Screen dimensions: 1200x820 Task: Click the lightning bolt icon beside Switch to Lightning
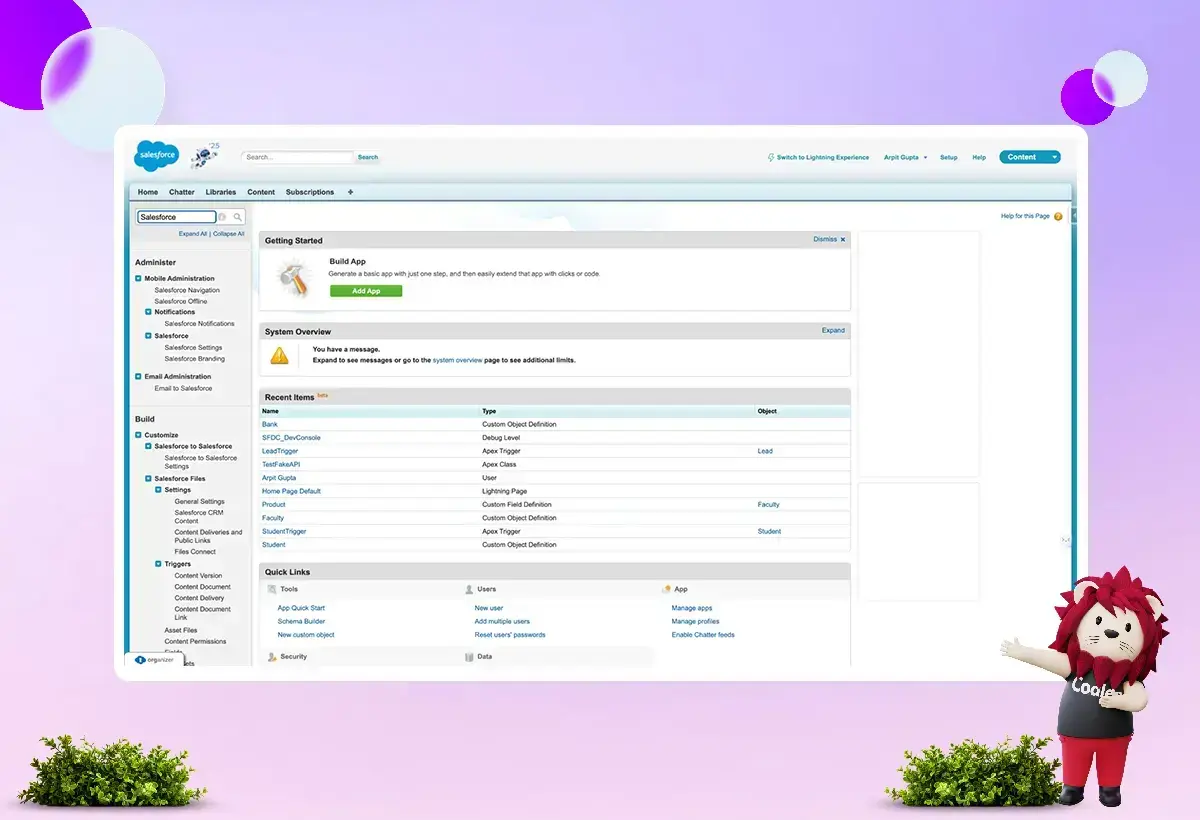click(771, 157)
